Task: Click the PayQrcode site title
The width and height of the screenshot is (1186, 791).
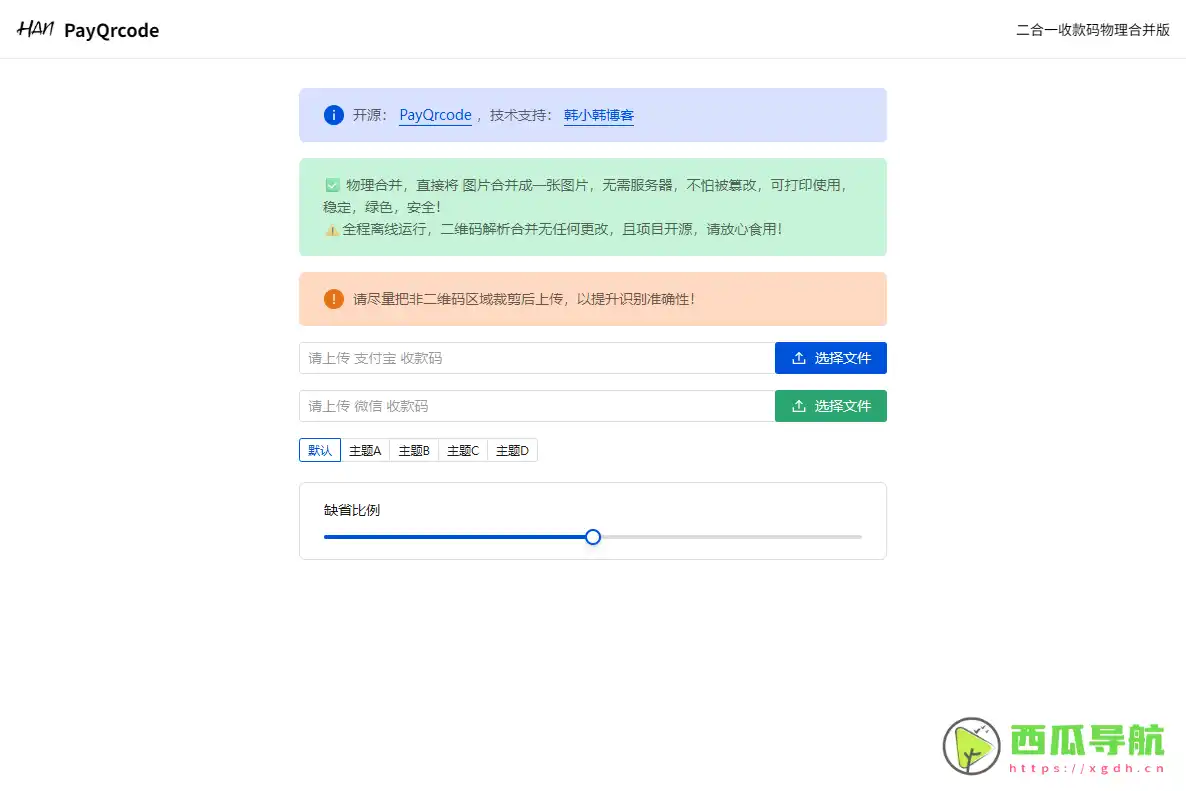Action: click(111, 30)
